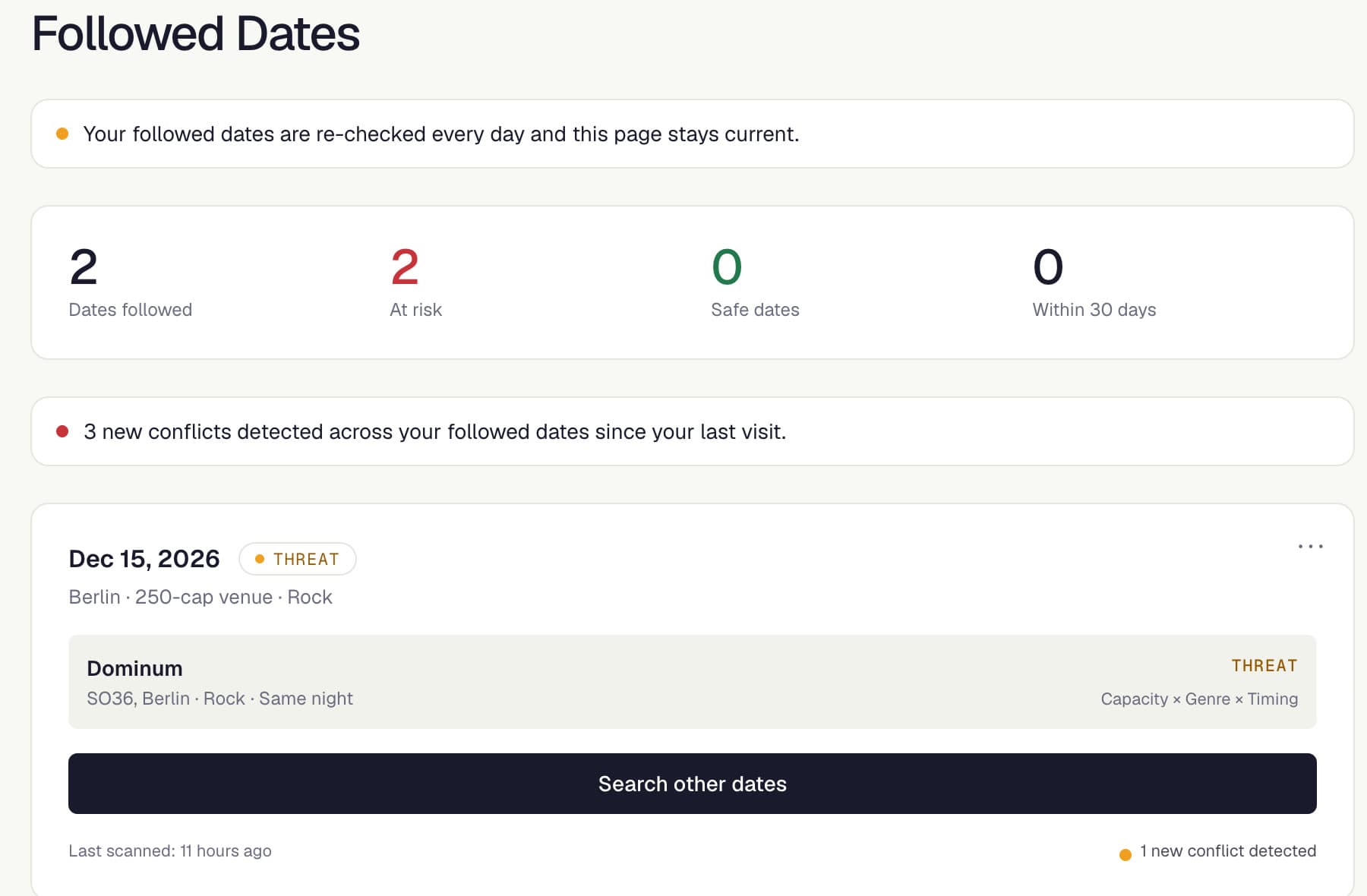Click the Dec 15, 2026 date title

[144, 559]
